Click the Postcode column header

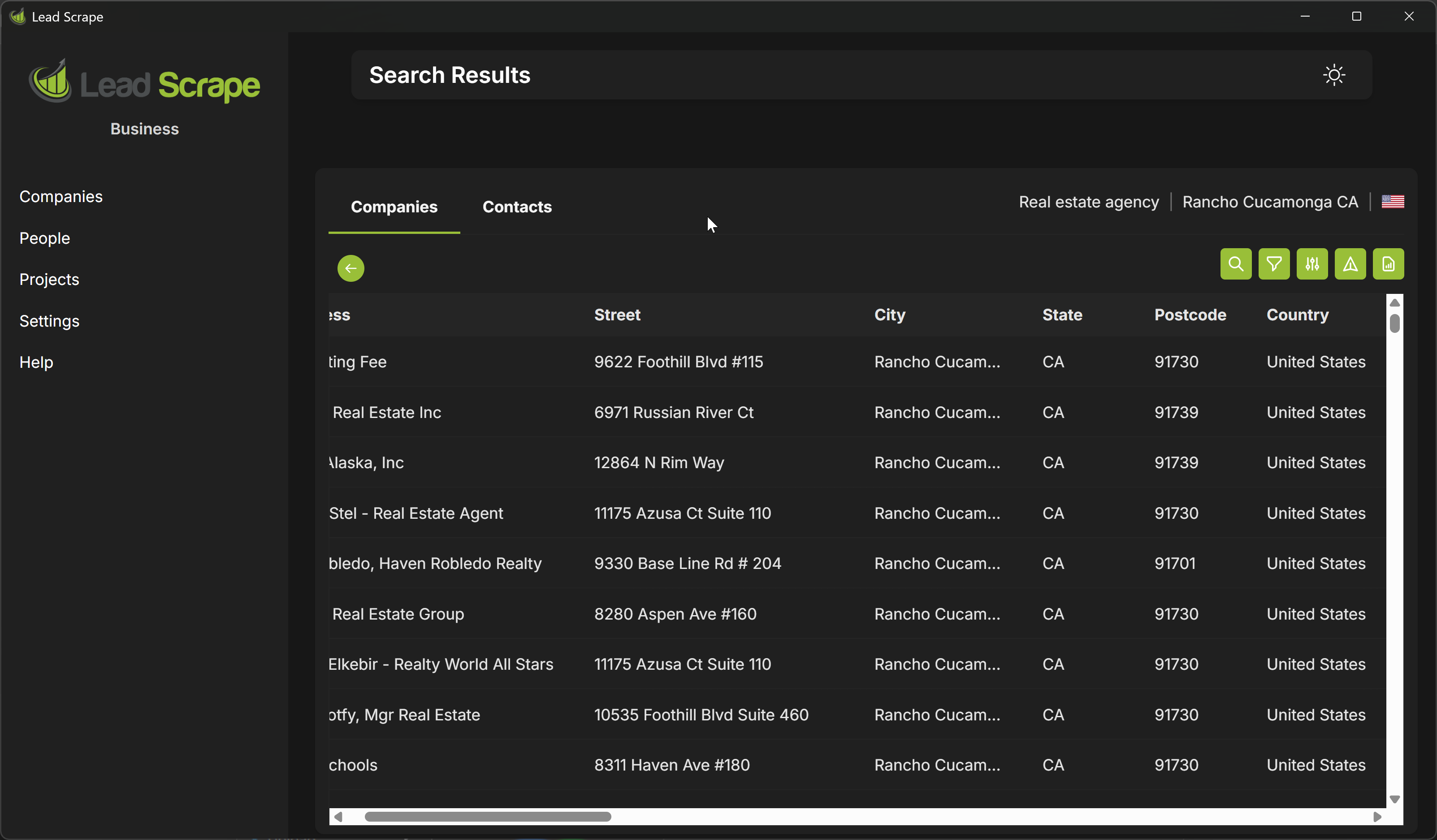click(x=1190, y=315)
